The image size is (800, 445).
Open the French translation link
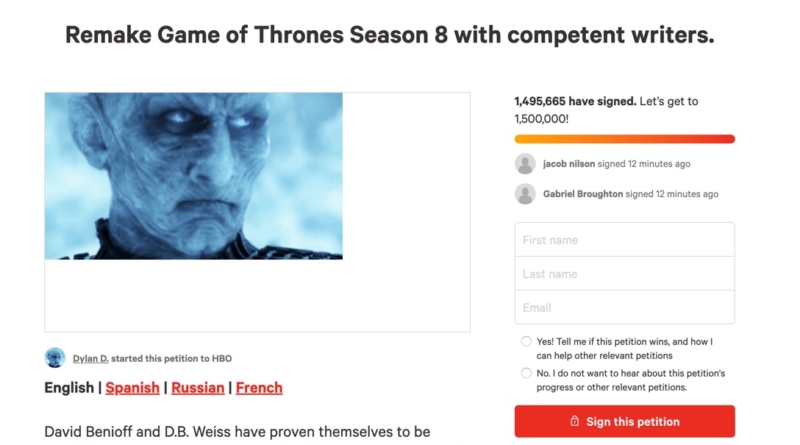259,388
